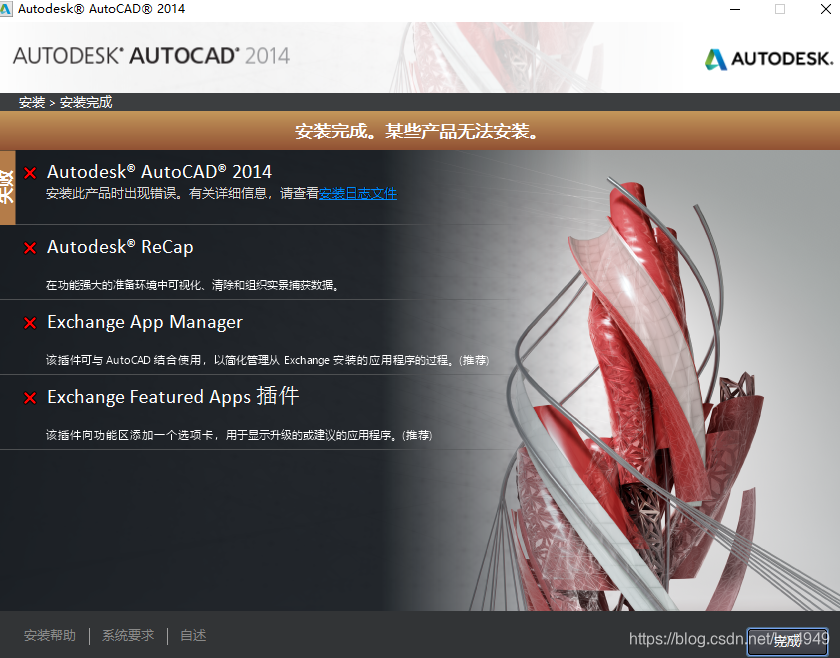The height and width of the screenshot is (658, 840).
Task: Open the 系统要求 system requirements link
Action: click(x=128, y=635)
